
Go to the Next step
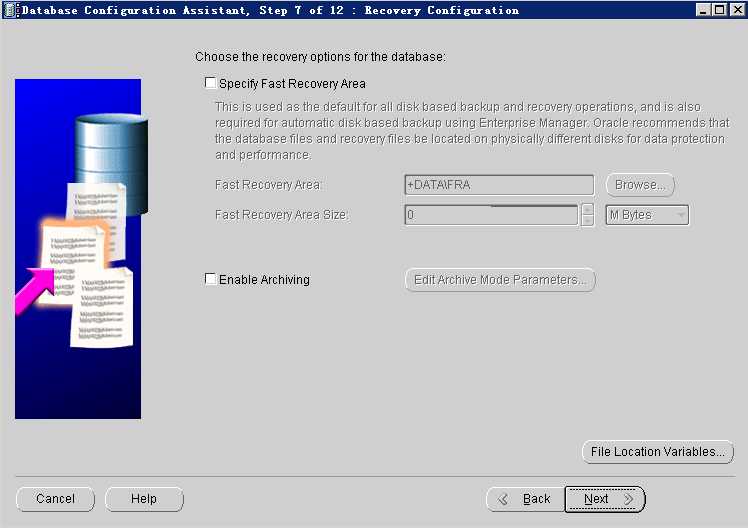pos(605,499)
